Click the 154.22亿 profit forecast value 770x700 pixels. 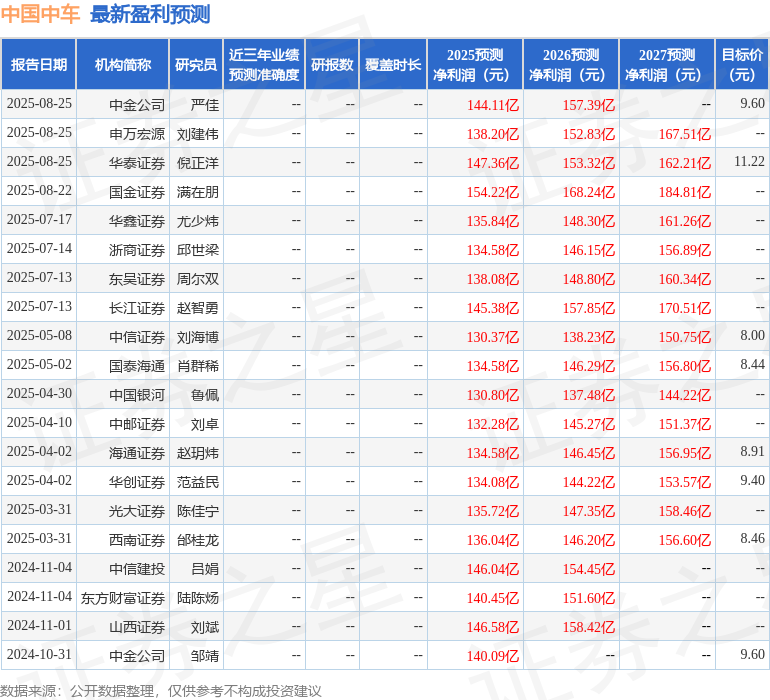pos(493,192)
